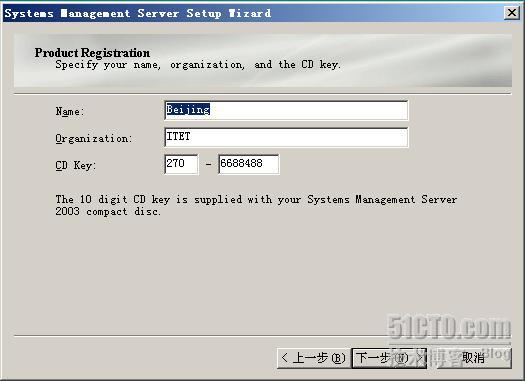Click the 'Specify your name, organization' subtitle
This screenshot has width=525, height=381.
(x=198, y=65)
